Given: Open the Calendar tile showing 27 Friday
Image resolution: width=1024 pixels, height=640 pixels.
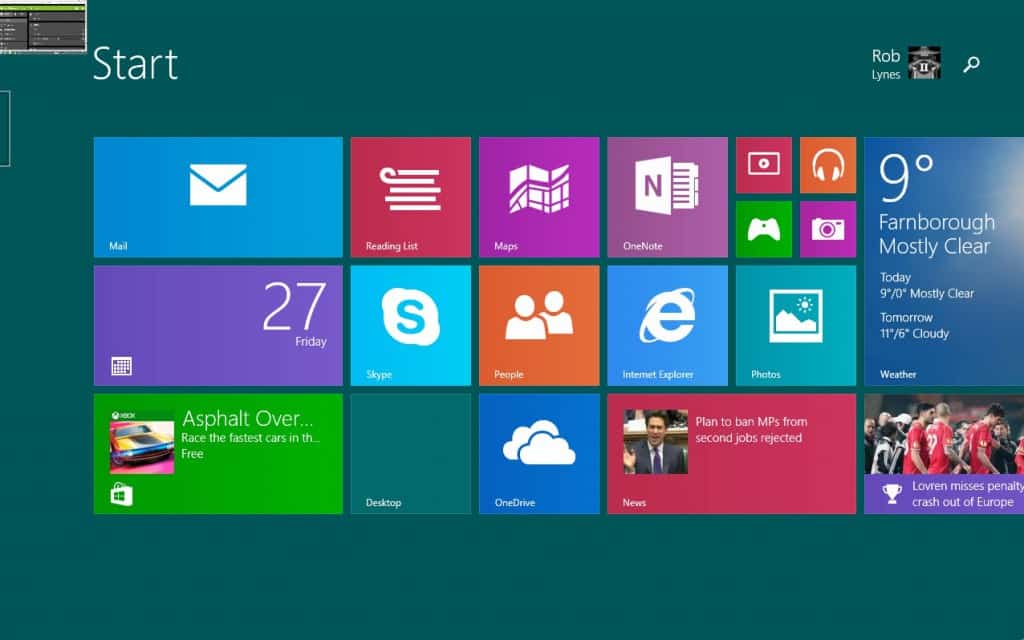Looking at the screenshot, I should pyautogui.click(x=218, y=325).
